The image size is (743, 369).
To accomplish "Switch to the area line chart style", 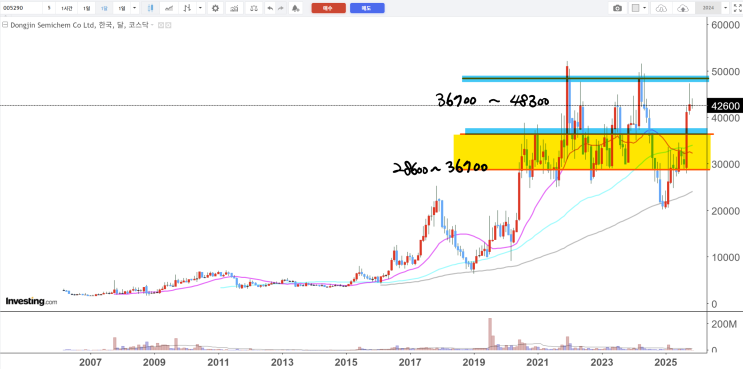I will click(x=169, y=8).
